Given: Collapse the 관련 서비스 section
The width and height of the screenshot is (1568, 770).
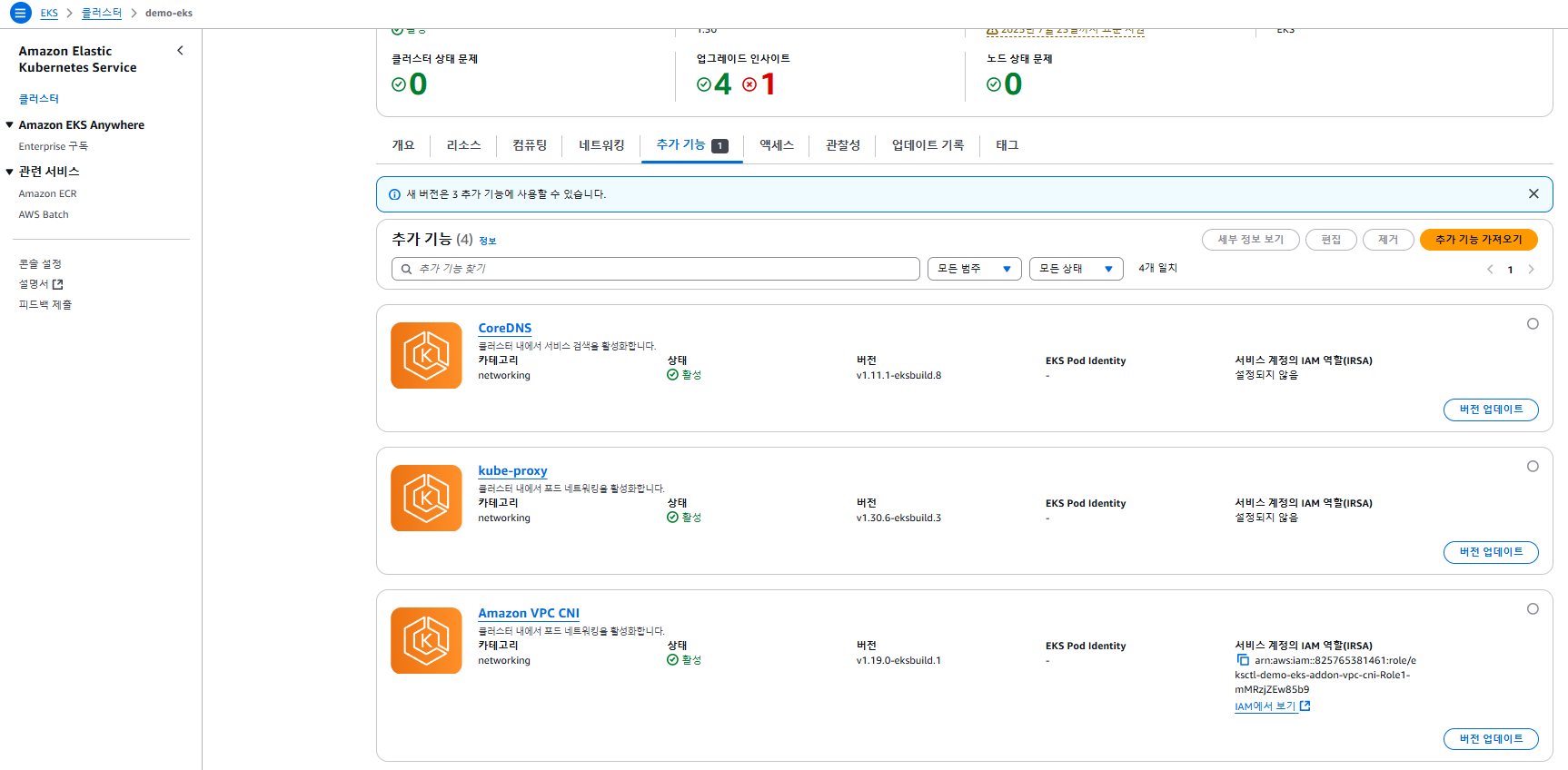Looking at the screenshot, I should [x=9, y=171].
